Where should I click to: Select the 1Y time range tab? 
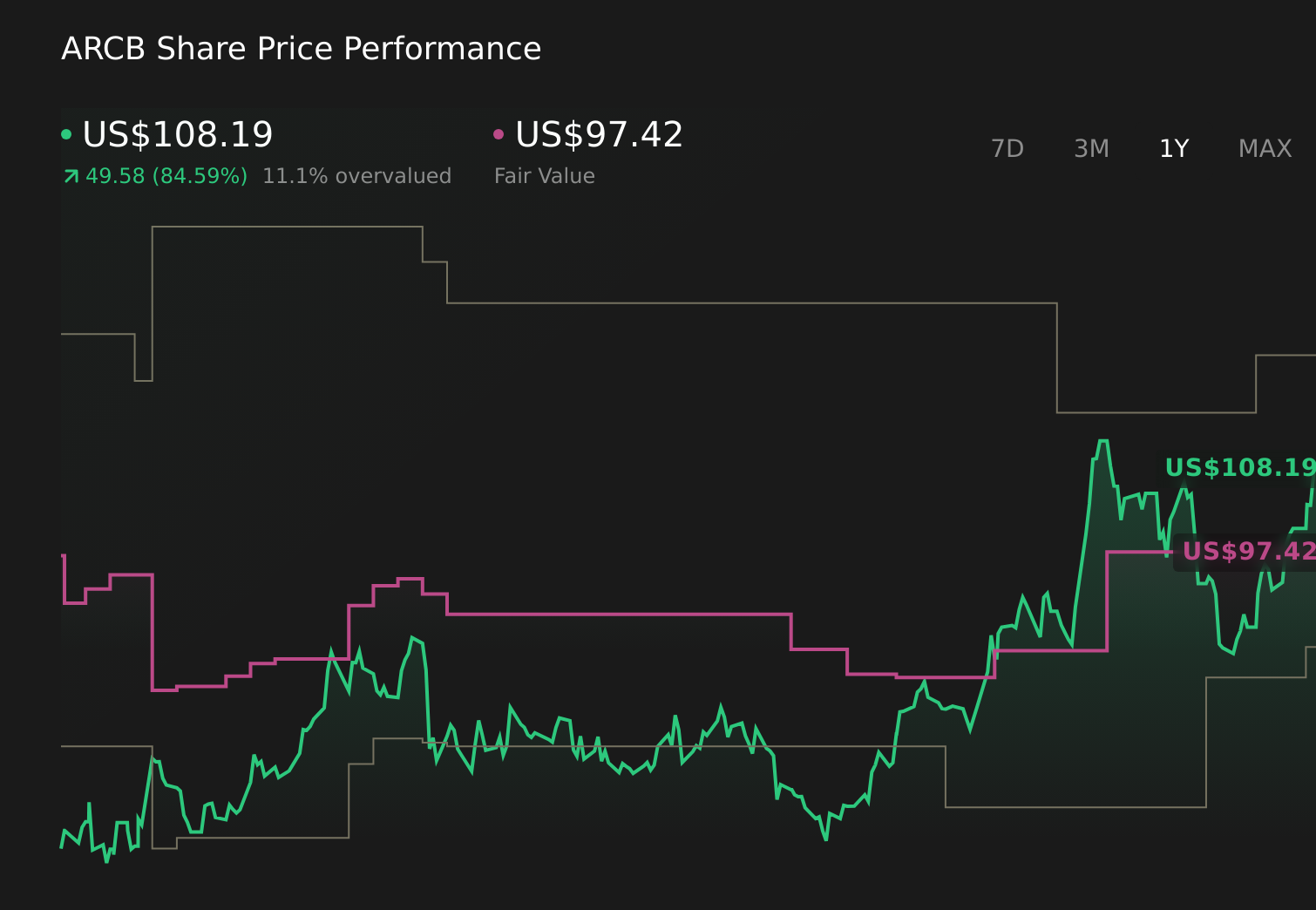click(x=1174, y=149)
